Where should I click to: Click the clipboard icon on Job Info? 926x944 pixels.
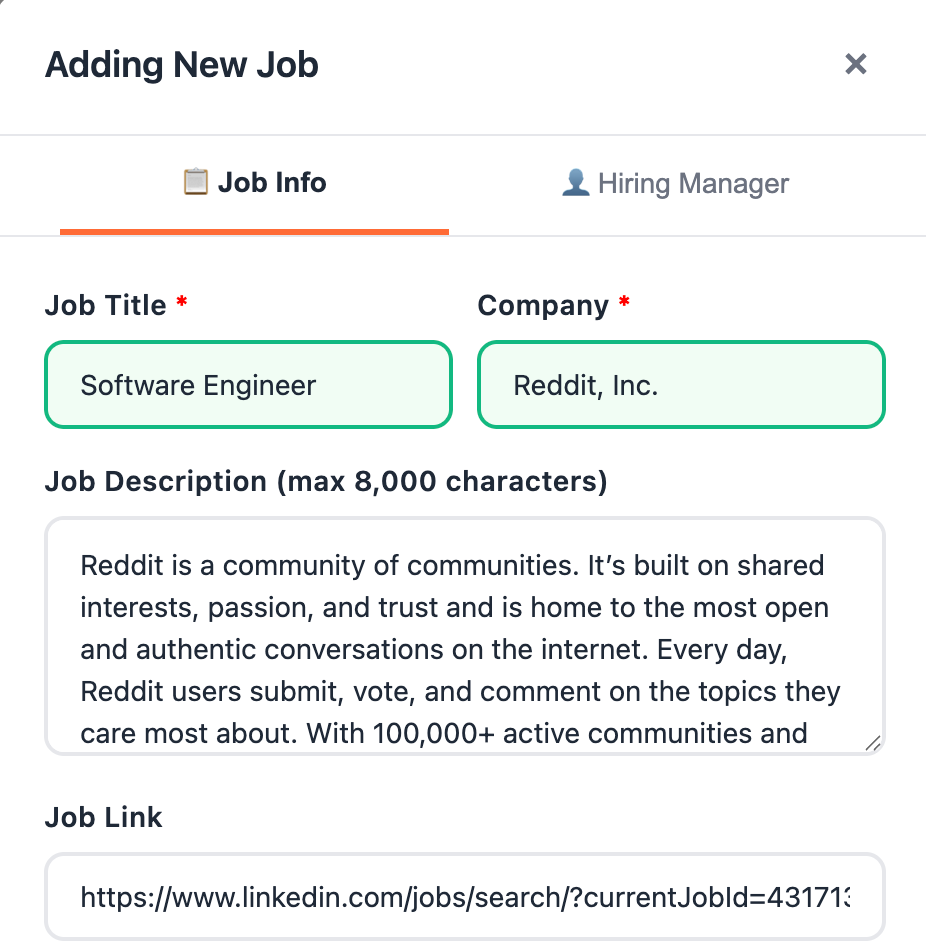[x=195, y=182]
